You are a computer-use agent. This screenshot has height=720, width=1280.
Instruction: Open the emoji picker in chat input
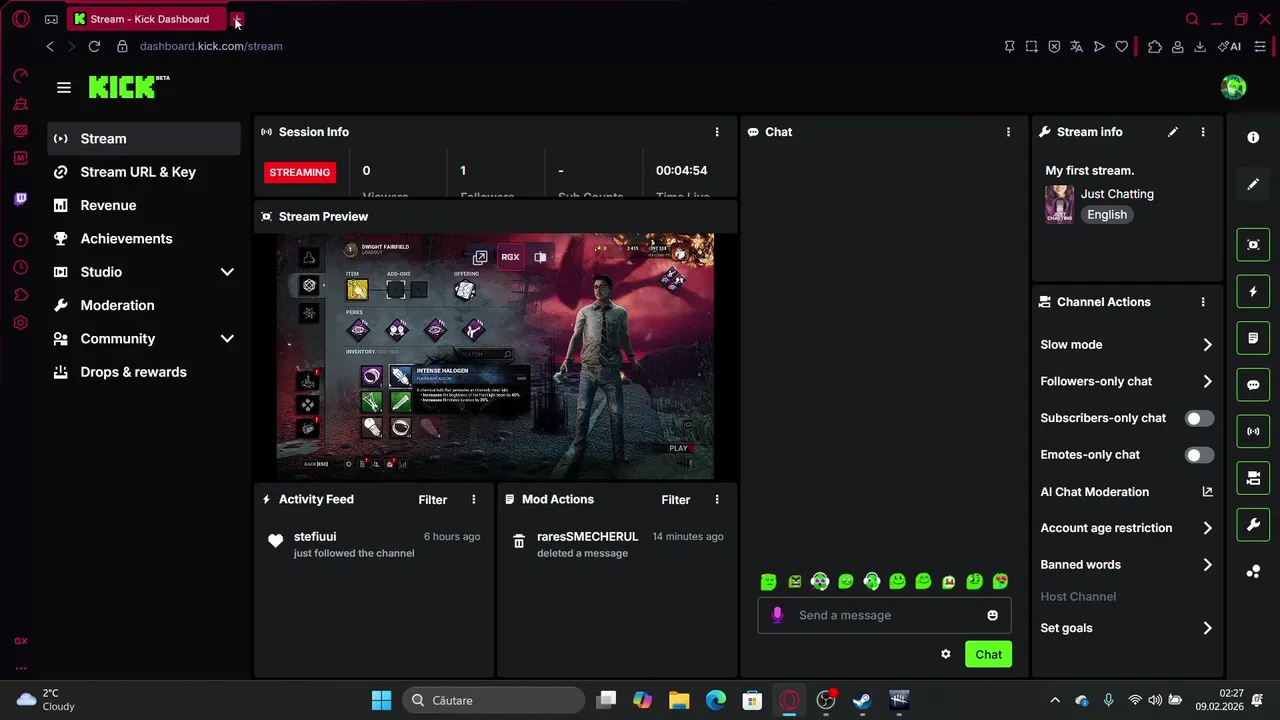coord(993,615)
